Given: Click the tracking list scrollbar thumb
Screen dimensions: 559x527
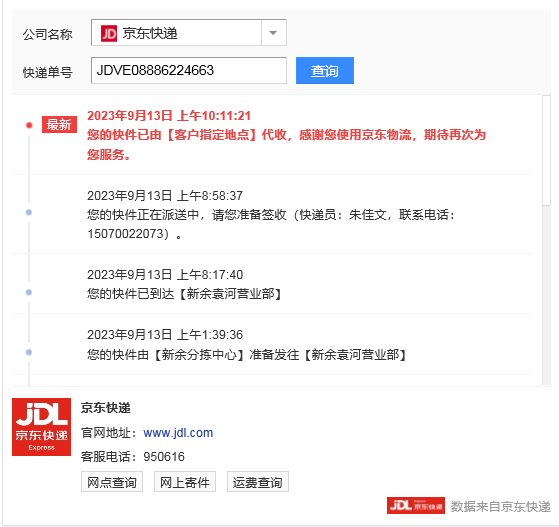Looking at the screenshot, I should [546, 150].
